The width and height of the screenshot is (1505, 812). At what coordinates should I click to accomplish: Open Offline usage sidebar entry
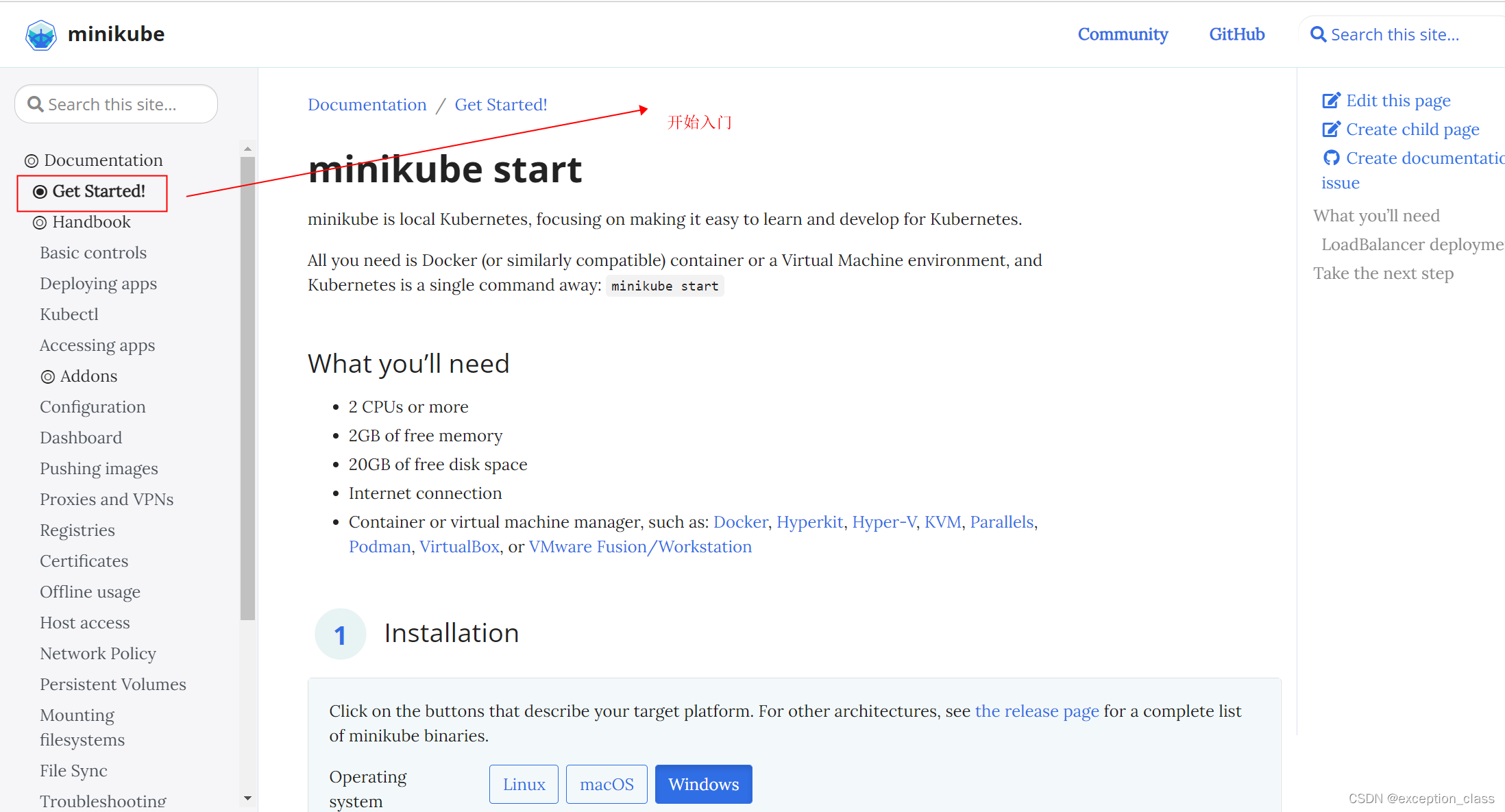(90, 592)
